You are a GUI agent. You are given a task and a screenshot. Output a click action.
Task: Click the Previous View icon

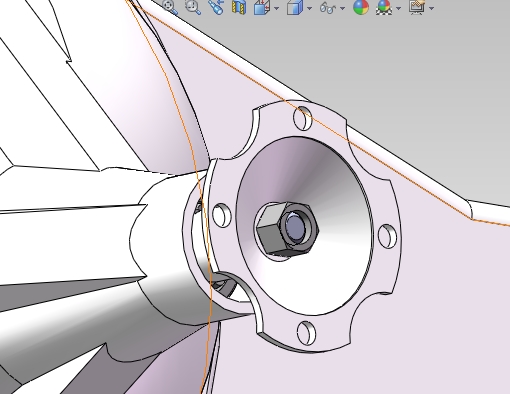(x=216, y=7)
